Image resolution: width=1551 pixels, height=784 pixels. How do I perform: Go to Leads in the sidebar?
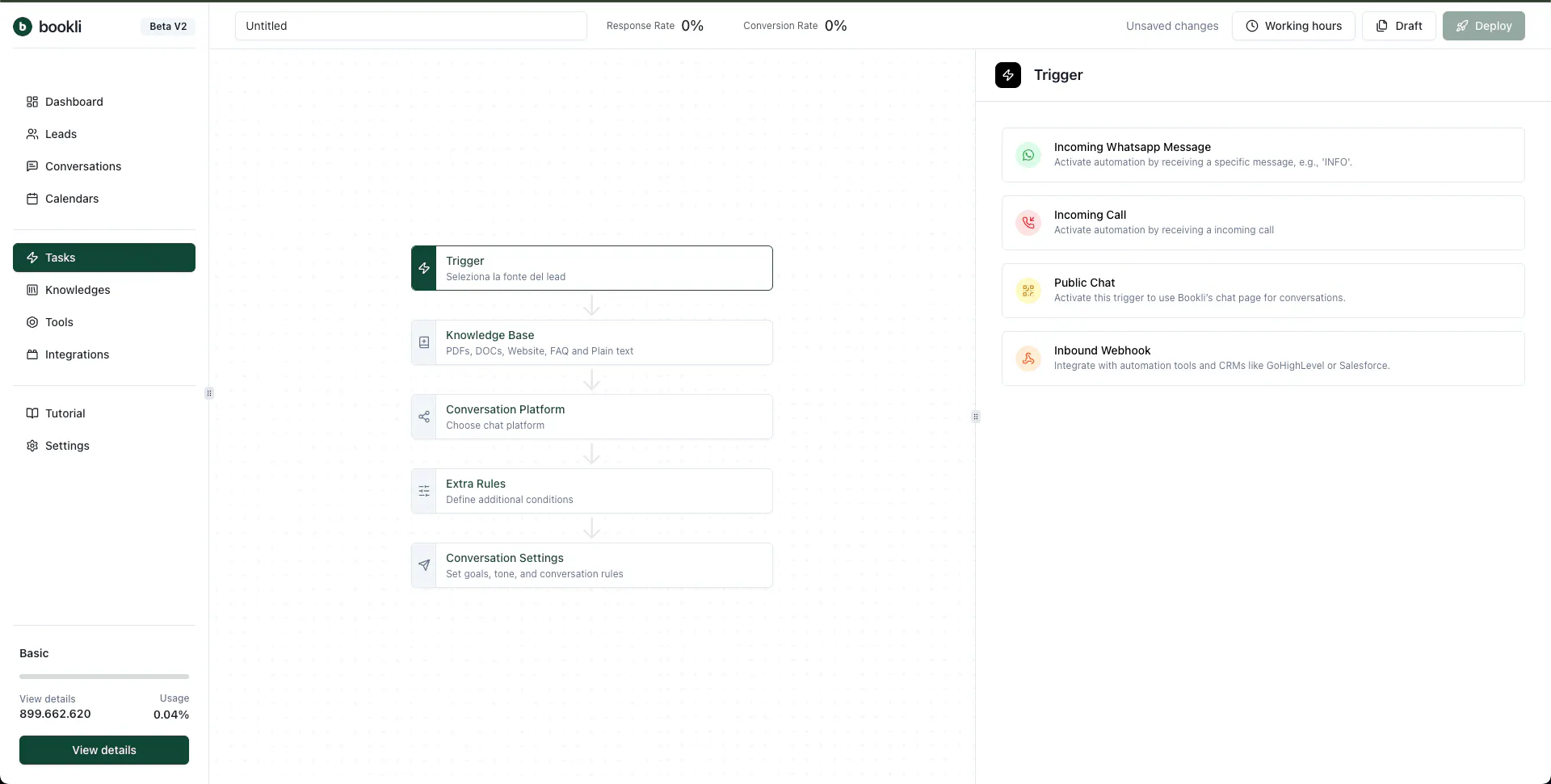[x=104, y=134]
